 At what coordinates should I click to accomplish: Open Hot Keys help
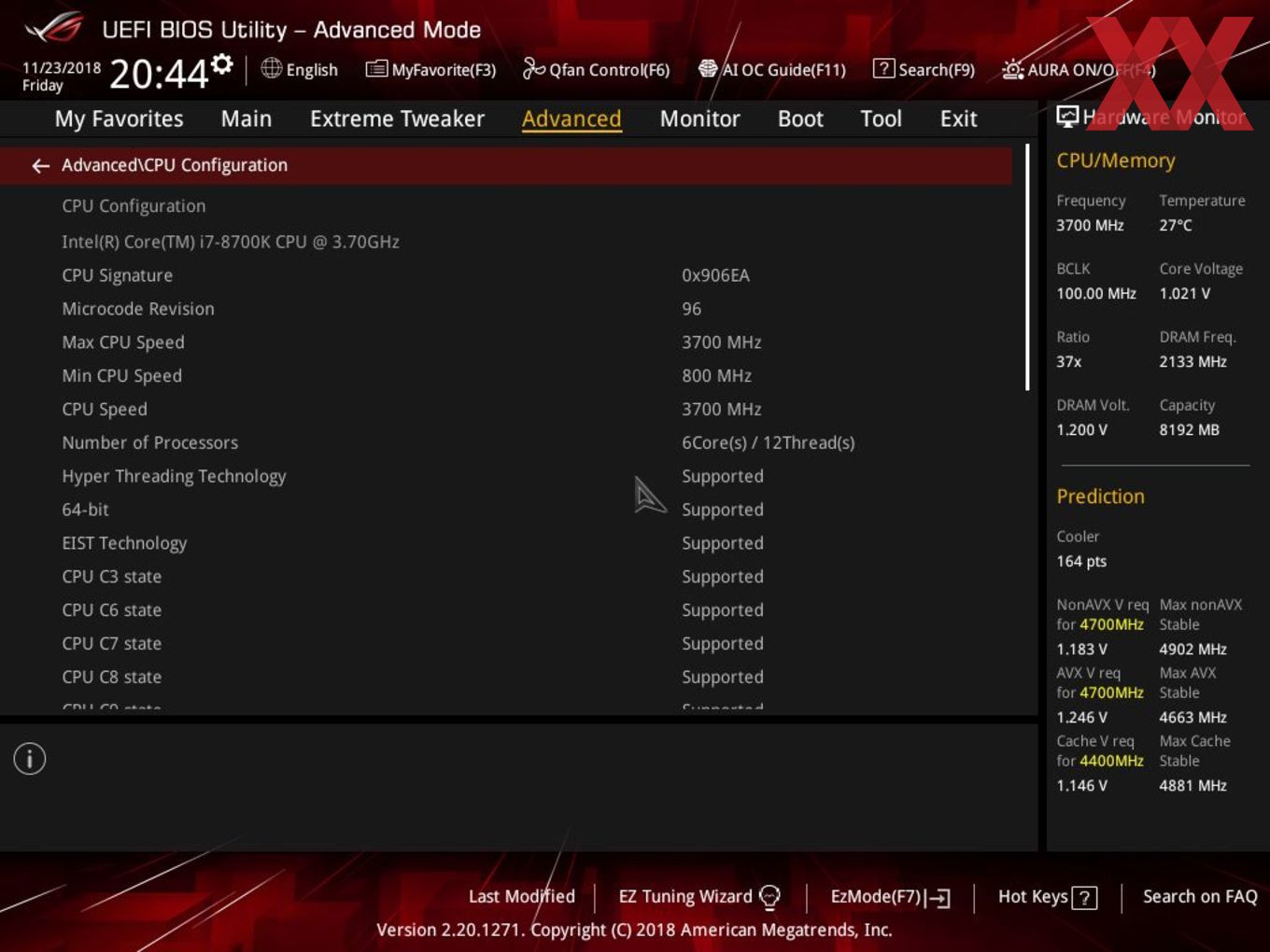1047,897
